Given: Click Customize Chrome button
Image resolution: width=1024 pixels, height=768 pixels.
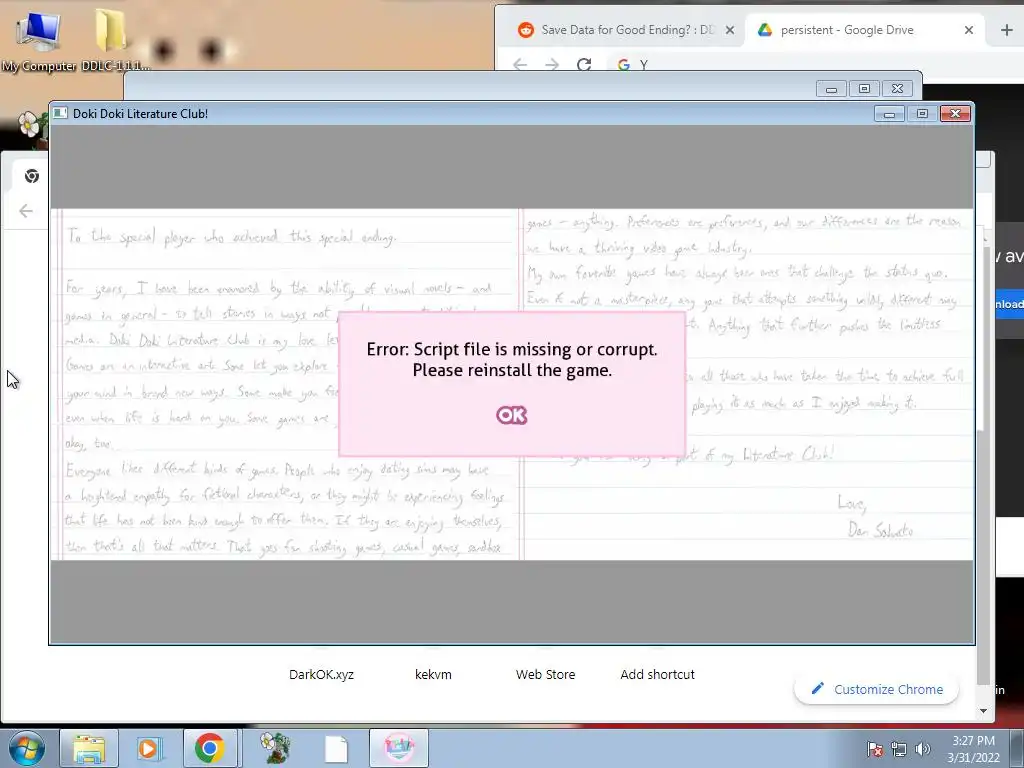Looking at the screenshot, I should 876,689.
